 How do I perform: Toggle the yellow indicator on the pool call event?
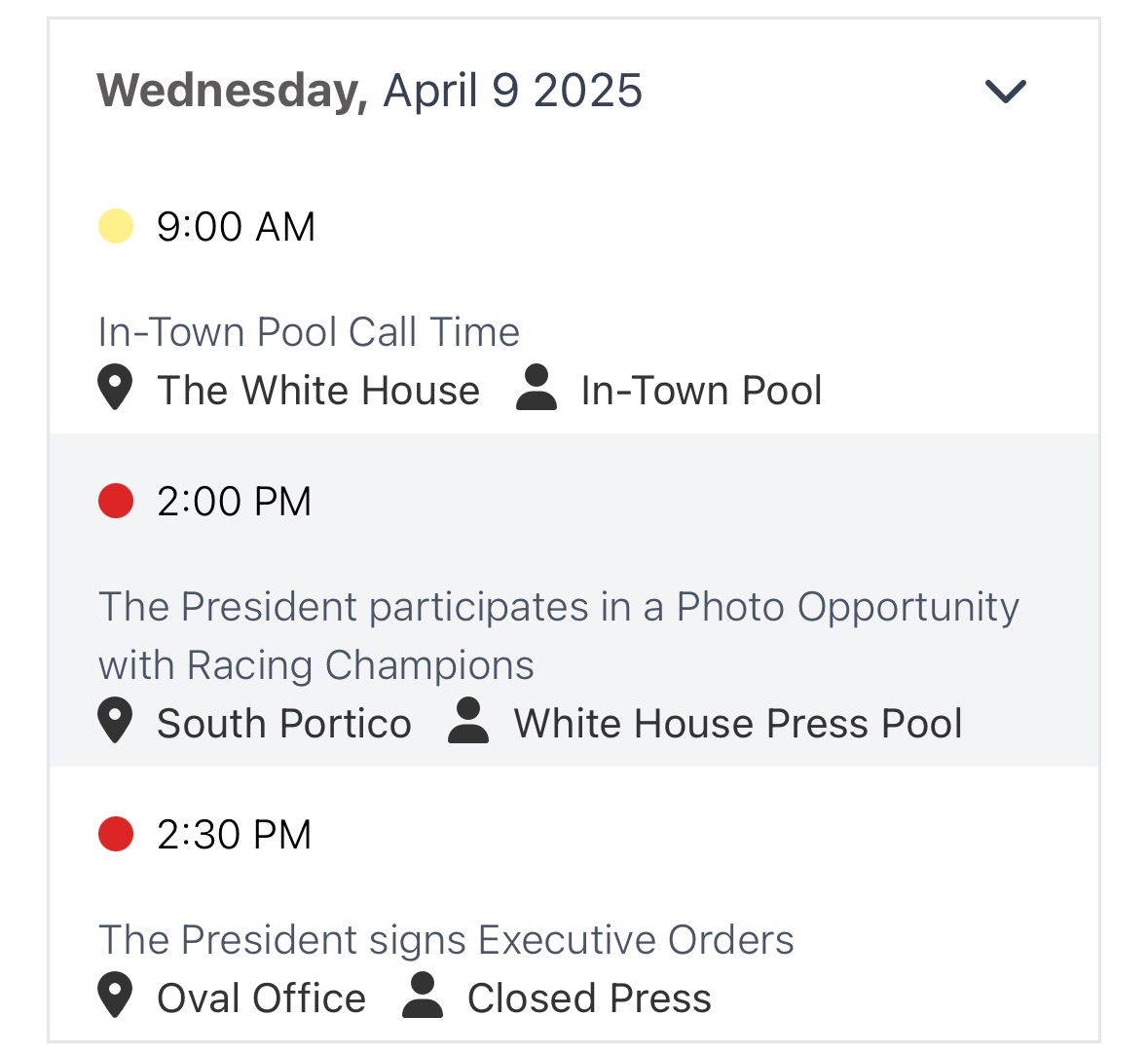(114, 225)
